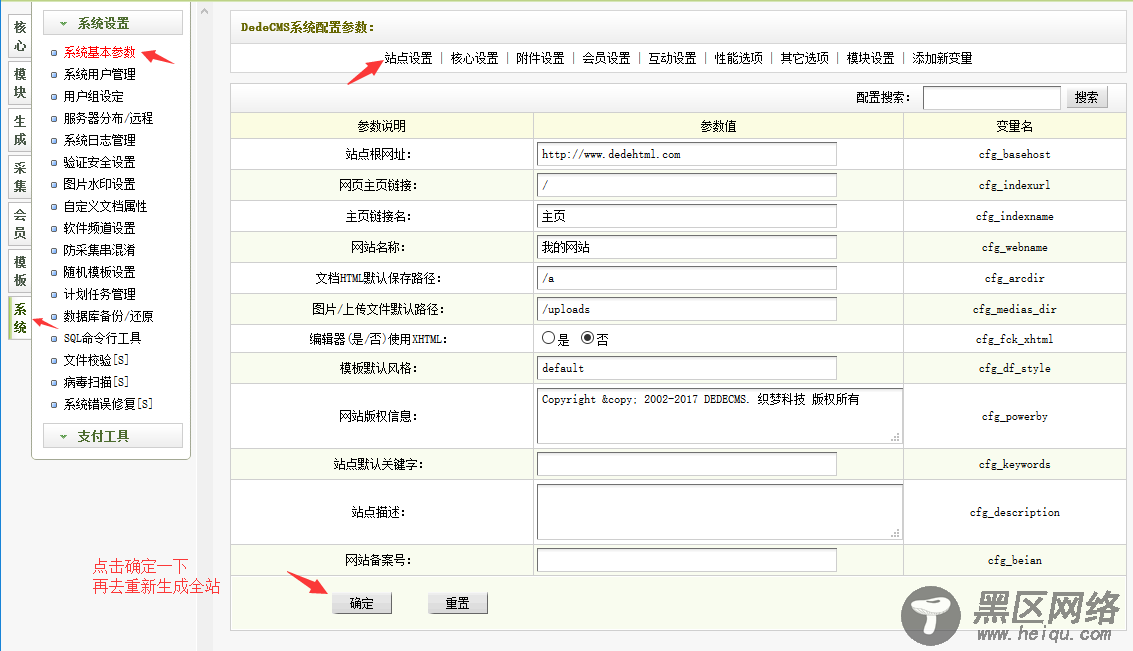1133x651 pixels.
Task: Open 系统日志管理 menu item
Action: (99, 140)
